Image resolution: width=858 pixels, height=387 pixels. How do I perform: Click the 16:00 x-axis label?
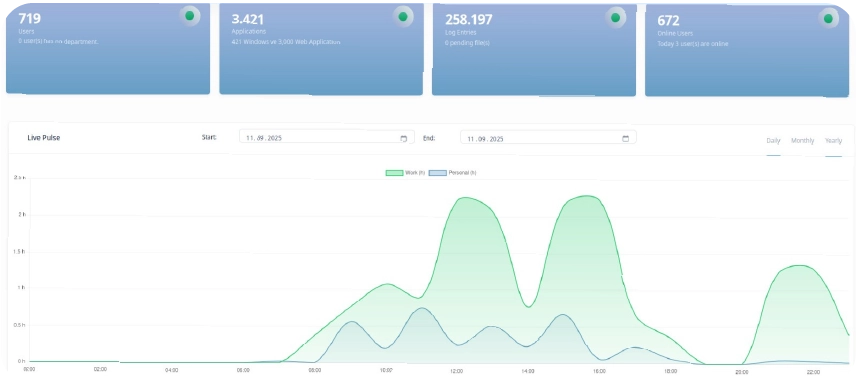[599, 371]
